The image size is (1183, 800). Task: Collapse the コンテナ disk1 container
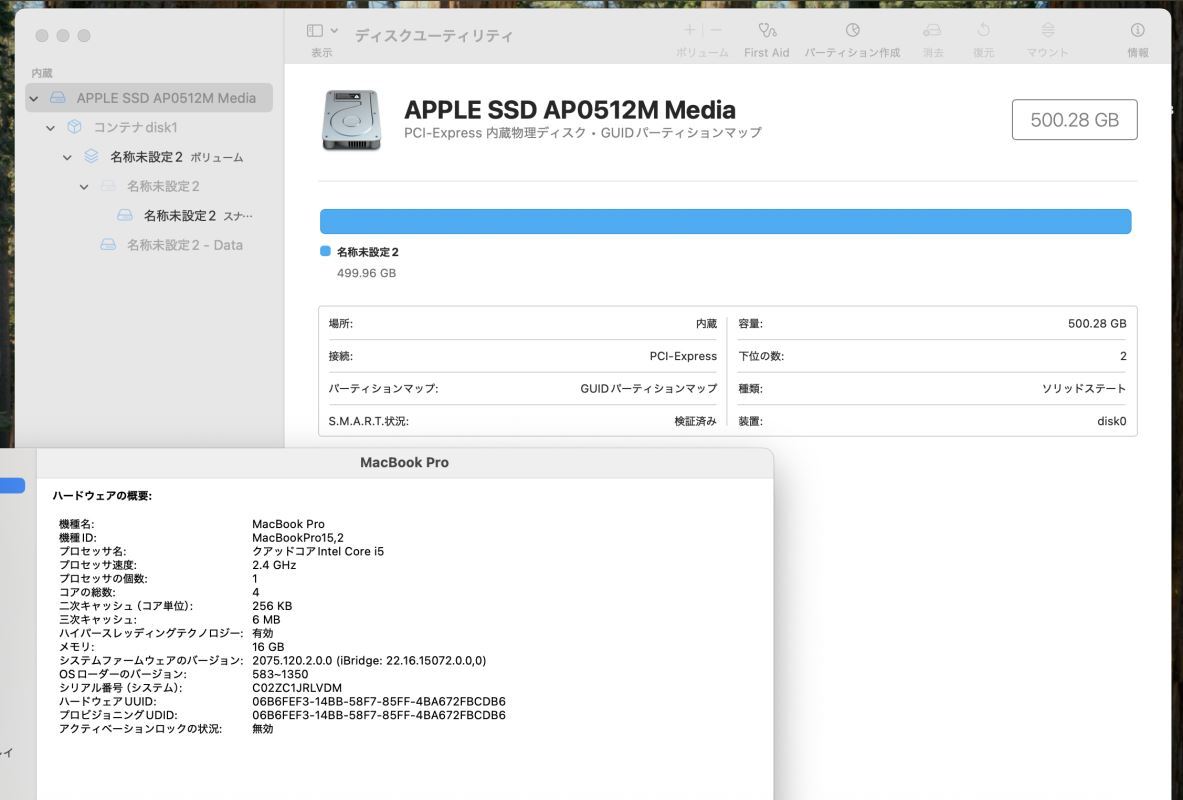coord(50,128)
